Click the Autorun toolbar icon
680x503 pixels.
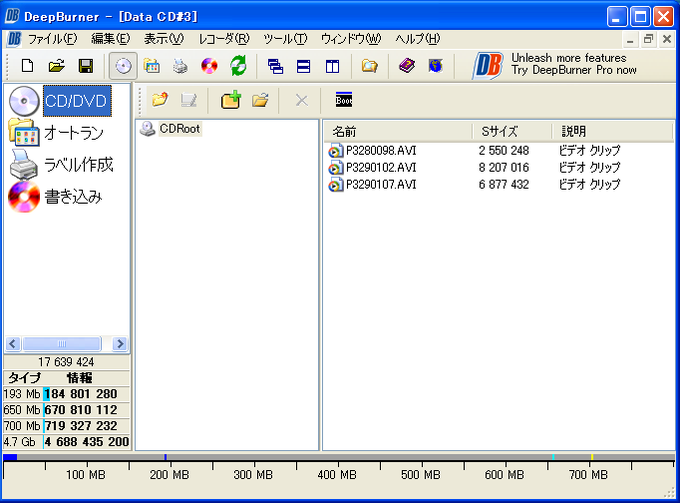coord(152,66)
